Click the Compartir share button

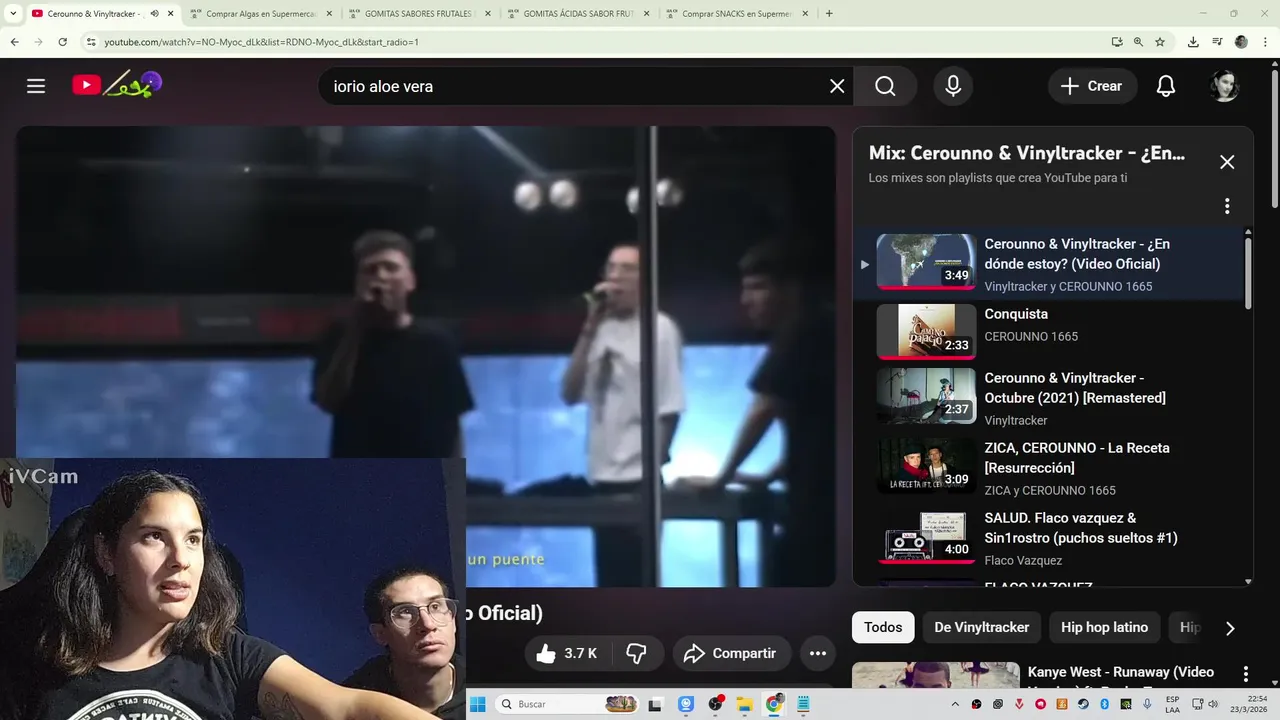[730, 653]
